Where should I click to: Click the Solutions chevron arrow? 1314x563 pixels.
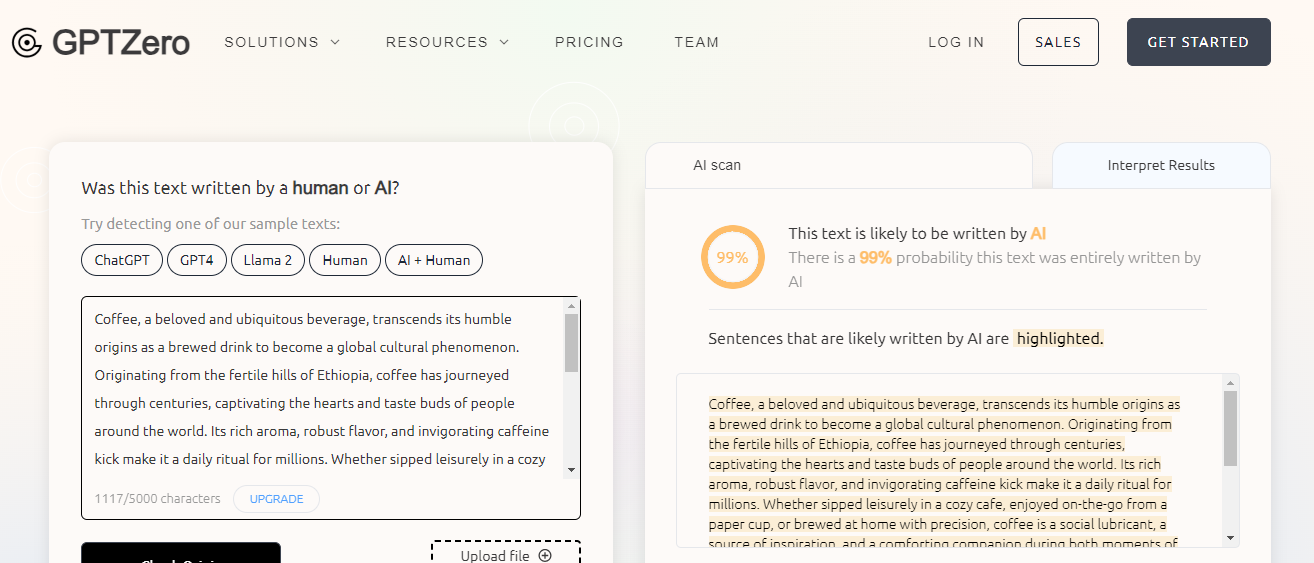point(335,42)
